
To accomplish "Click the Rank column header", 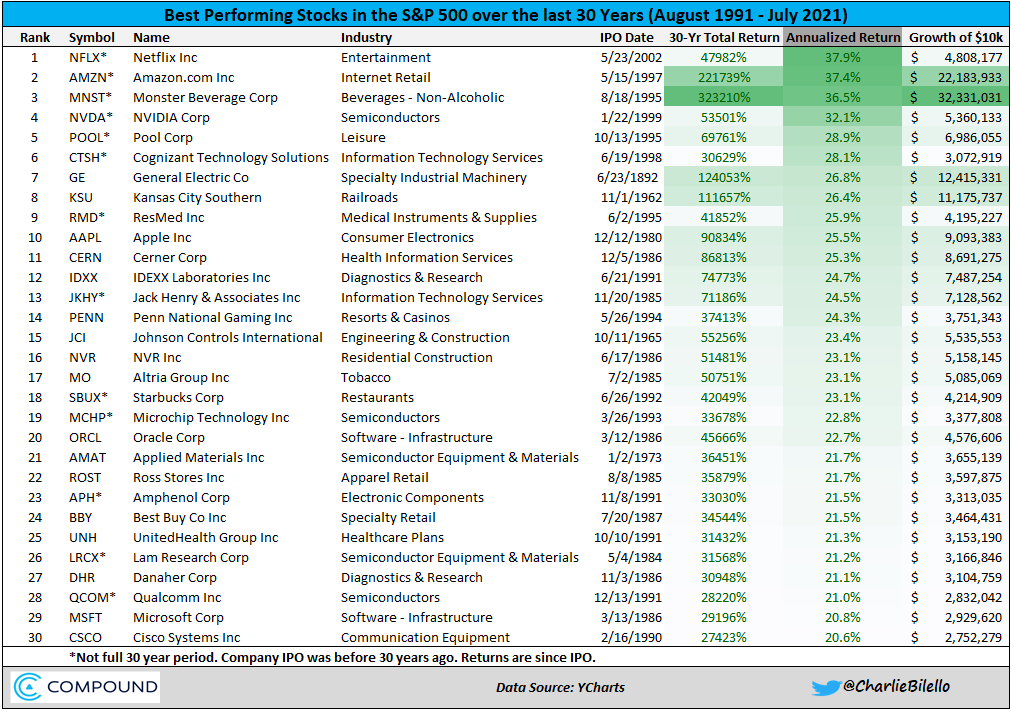I will click(x=34, y=37).
